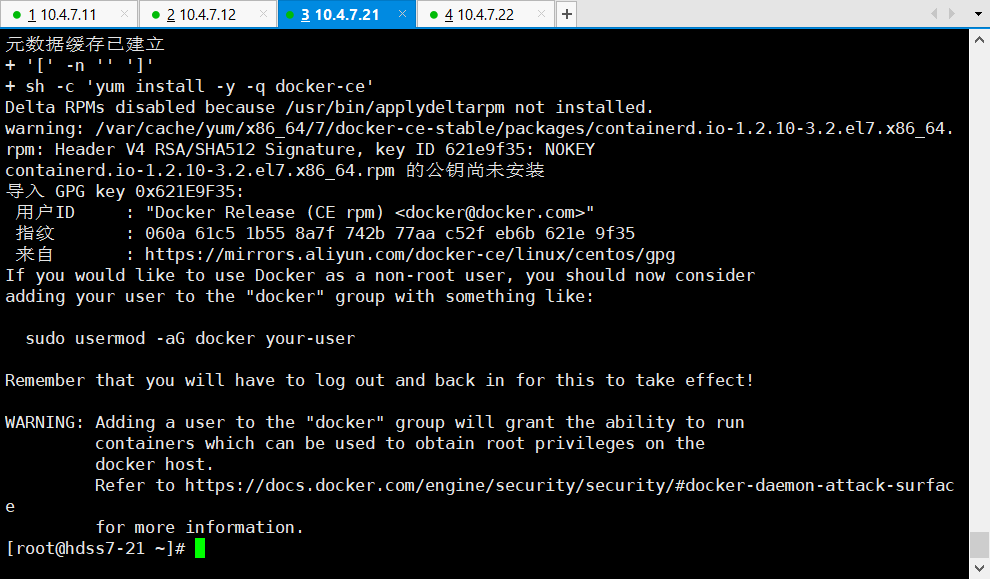Click the mirrors.aliyun.com GPG URL
990x579 pixels.
coord(410,255)
